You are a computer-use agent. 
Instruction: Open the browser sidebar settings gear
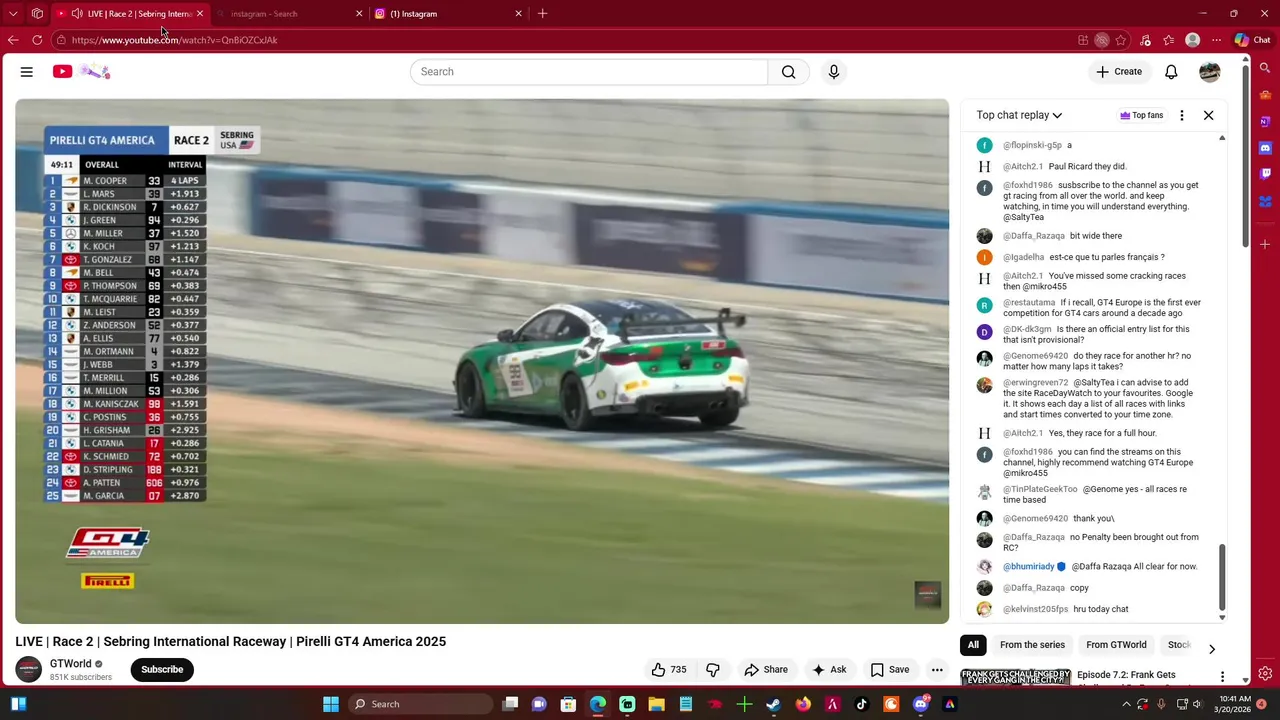point(1265,673)
